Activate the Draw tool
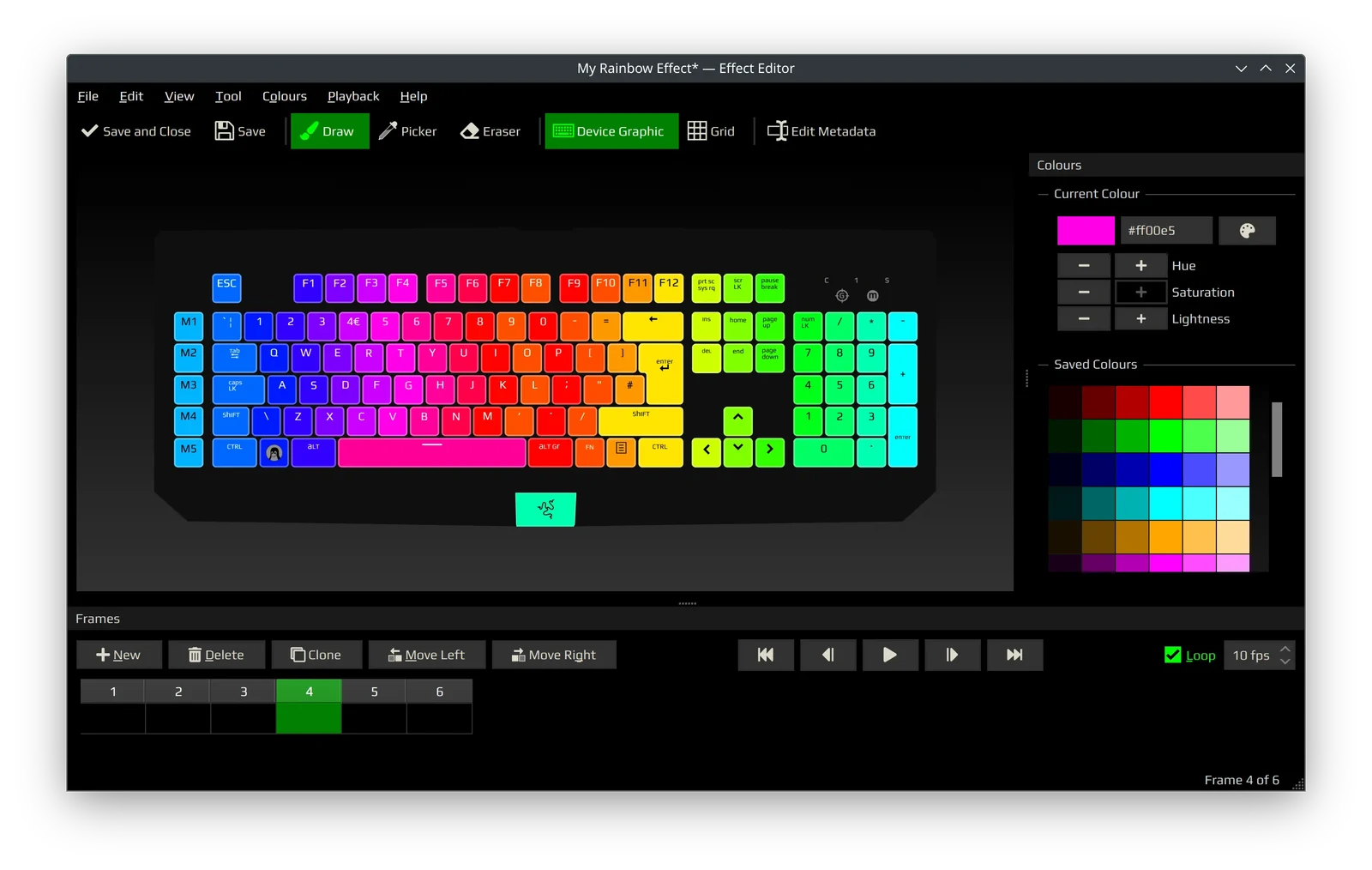This screenshot has height=870, width=1372. [329, 131]
